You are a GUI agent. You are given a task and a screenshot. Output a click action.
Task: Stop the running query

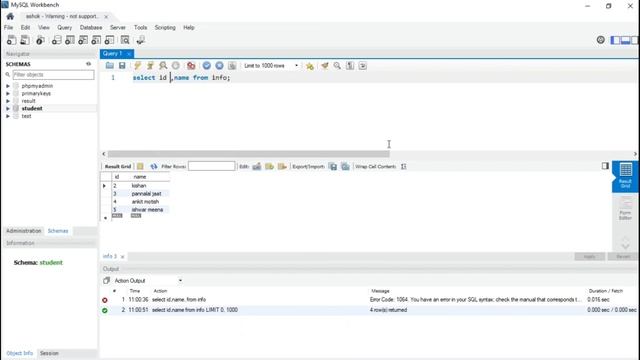176,65
